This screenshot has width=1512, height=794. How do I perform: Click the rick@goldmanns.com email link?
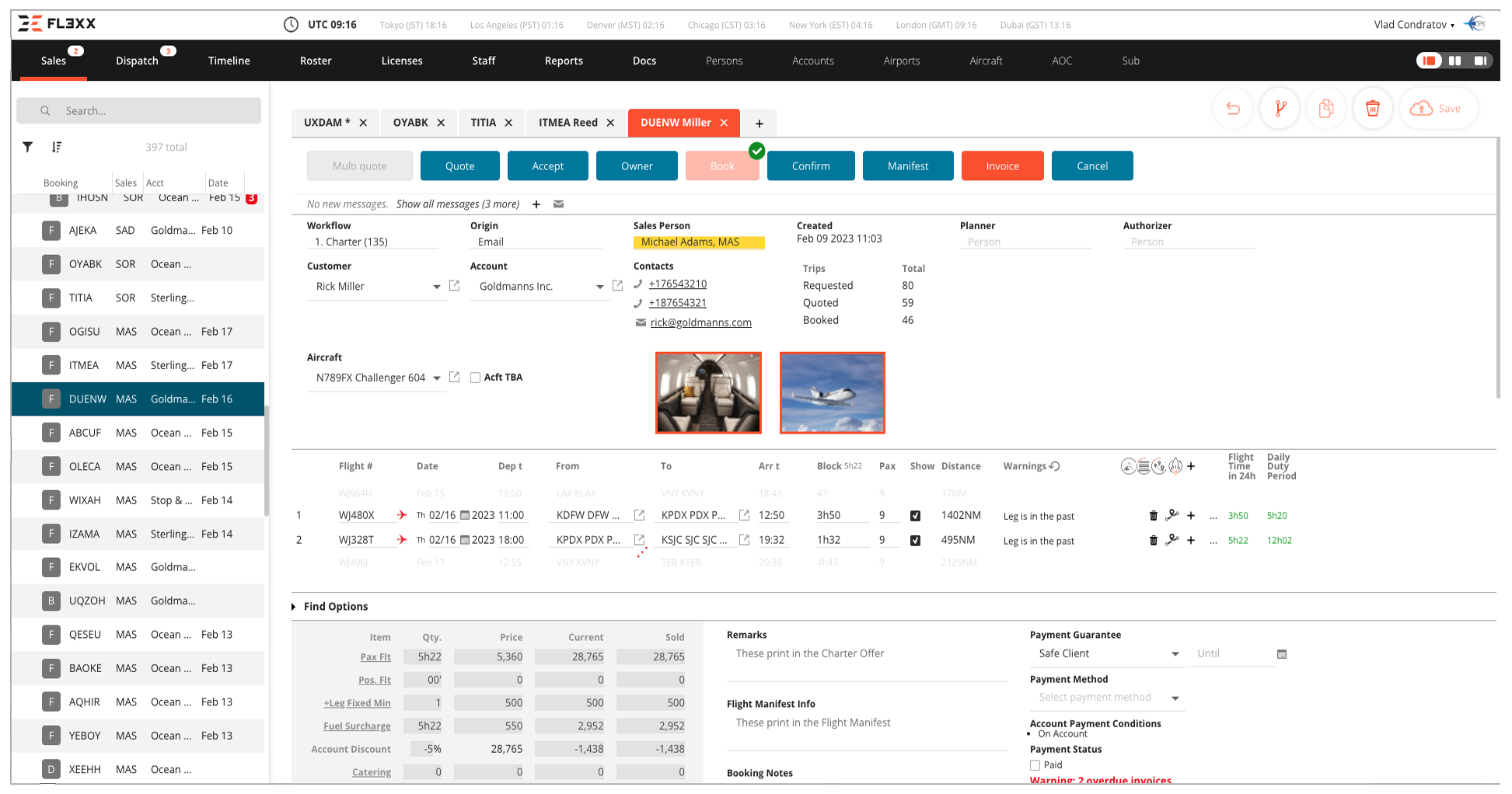tap(701, 322)
